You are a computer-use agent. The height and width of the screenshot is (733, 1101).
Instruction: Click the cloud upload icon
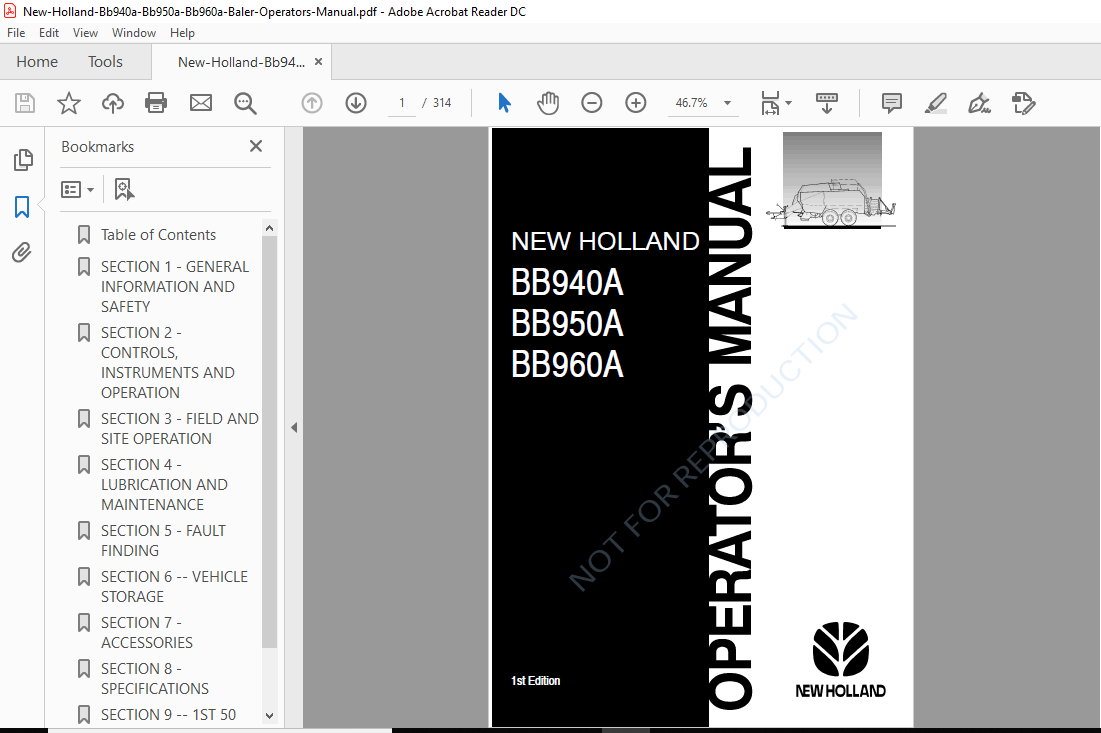[112, 103]
